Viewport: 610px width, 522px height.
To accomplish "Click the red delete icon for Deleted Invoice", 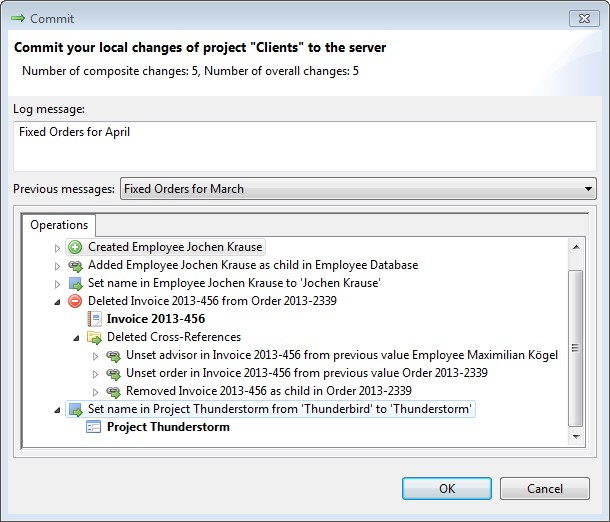I will click(x=75, y=301).
